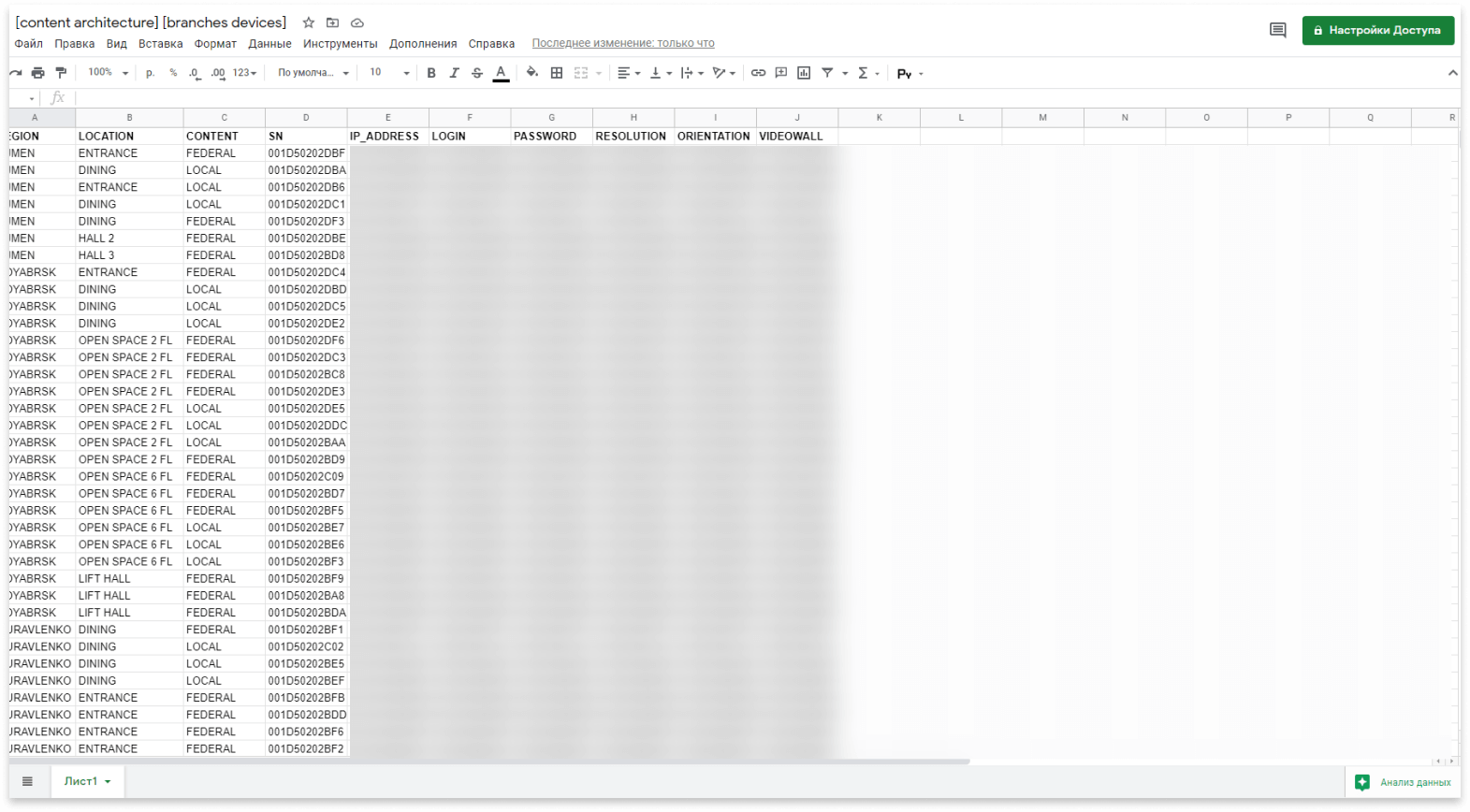The height and width of the screenshot is (812, 1470).
Task: Open the Данные menu
Action: (x=269, y=44)
